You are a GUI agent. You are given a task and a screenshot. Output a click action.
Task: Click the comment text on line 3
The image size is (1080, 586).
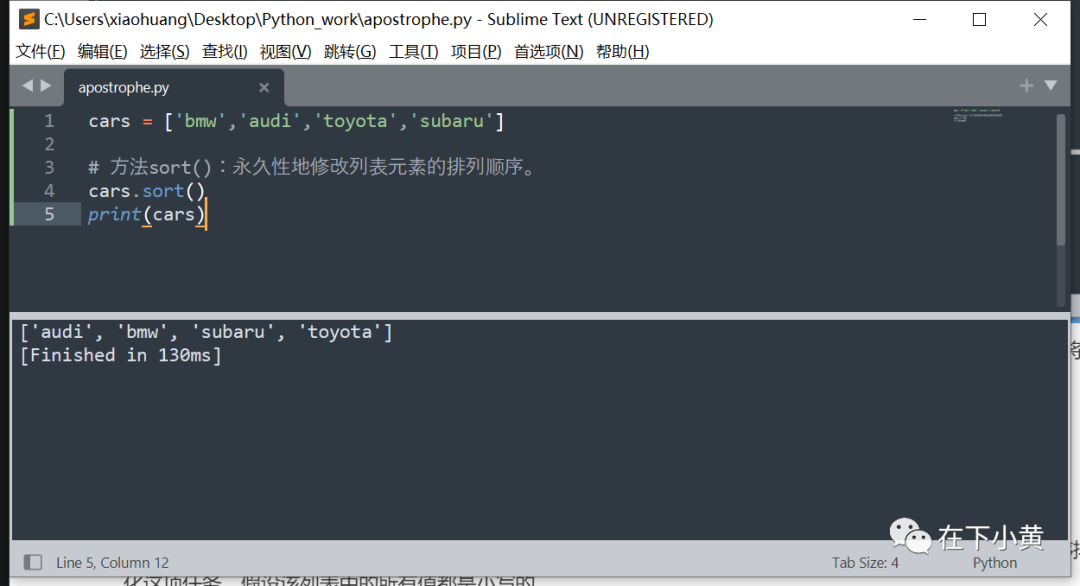tap(313, 167)
